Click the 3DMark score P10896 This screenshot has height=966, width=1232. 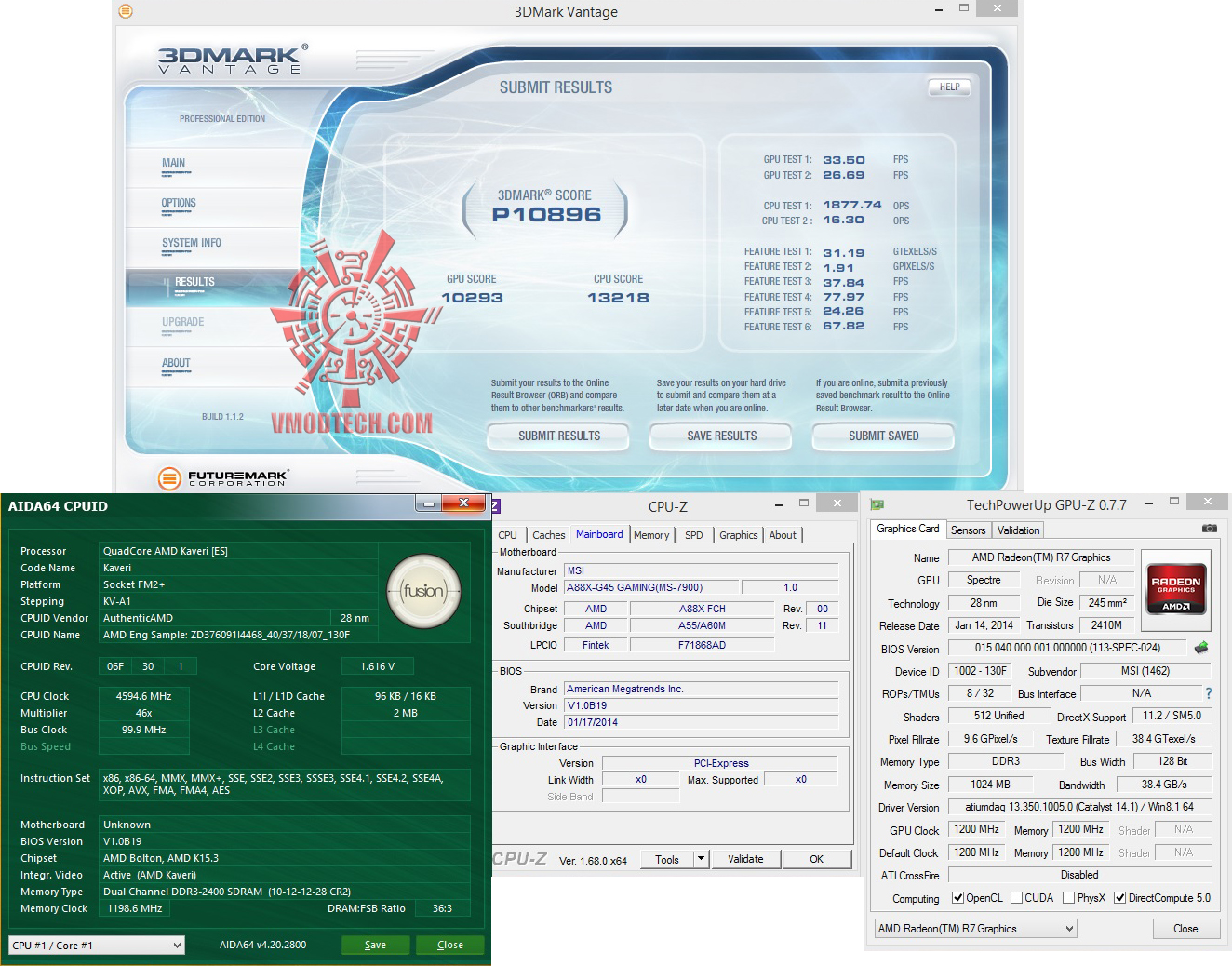tap(546, 215)
